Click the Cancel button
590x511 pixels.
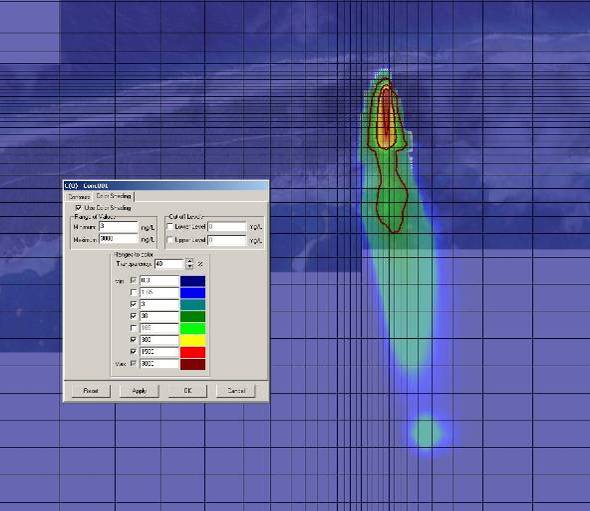point(236,391)
